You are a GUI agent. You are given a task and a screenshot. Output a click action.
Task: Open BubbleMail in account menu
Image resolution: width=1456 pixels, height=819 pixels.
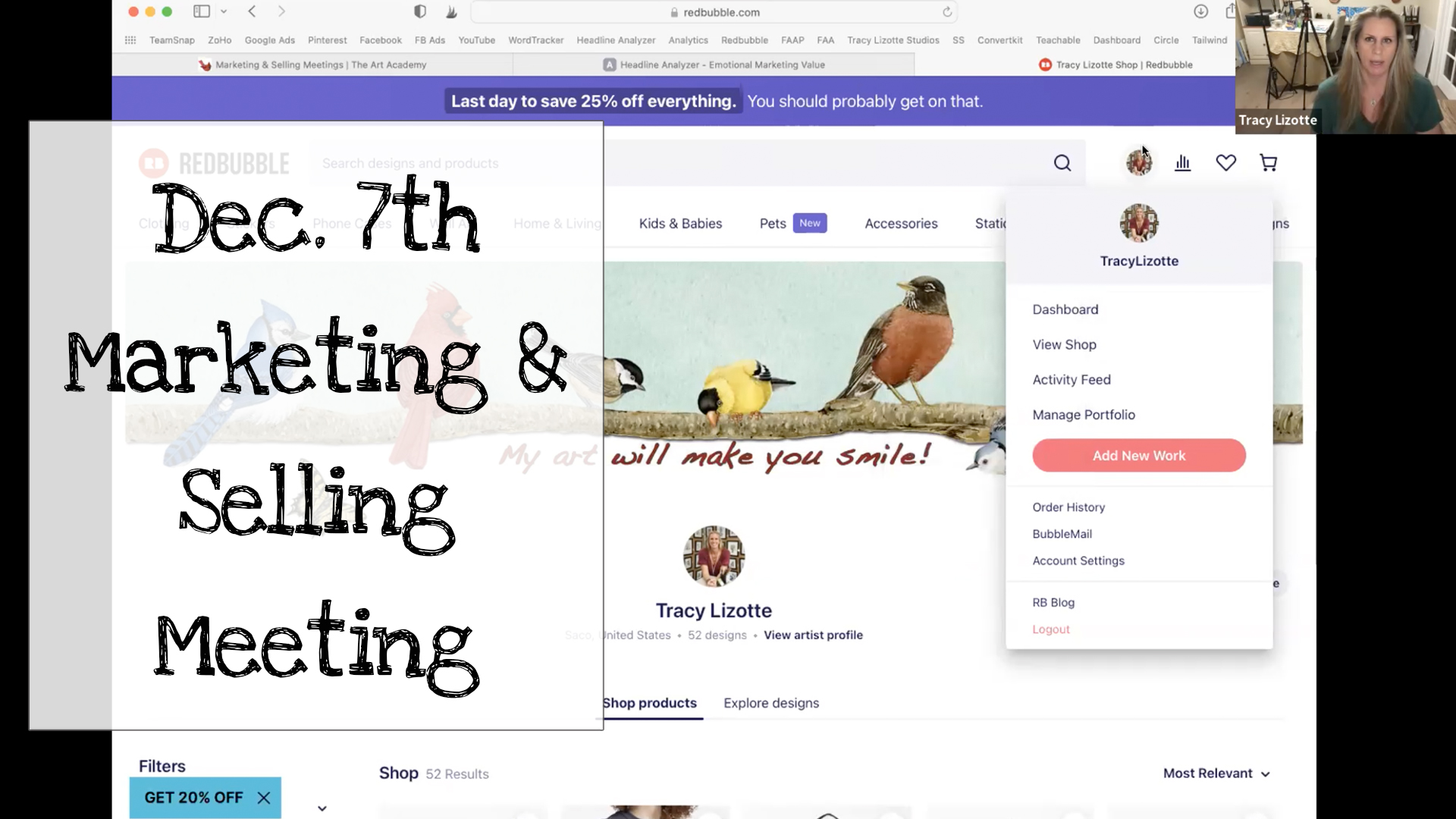point(1062,534)
